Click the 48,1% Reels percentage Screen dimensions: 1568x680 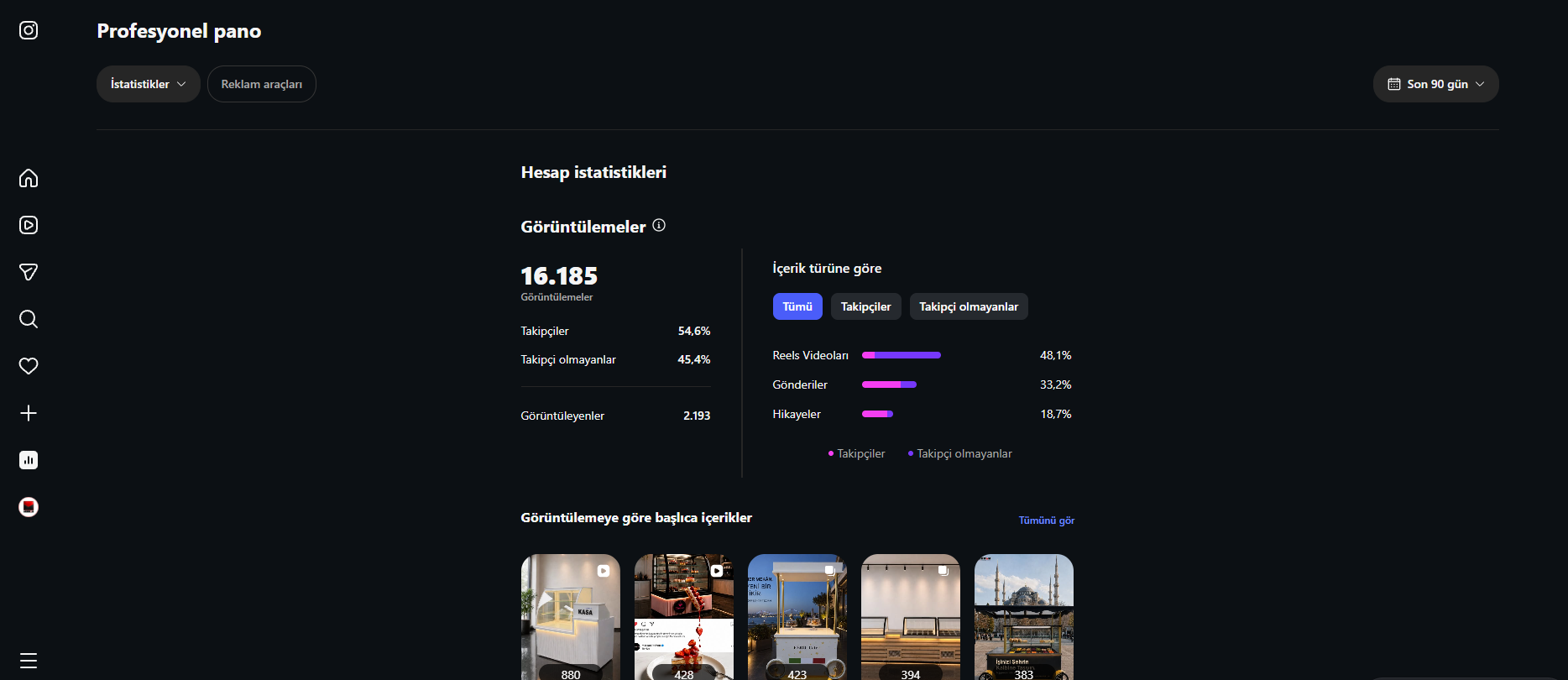coord(1056,355)
